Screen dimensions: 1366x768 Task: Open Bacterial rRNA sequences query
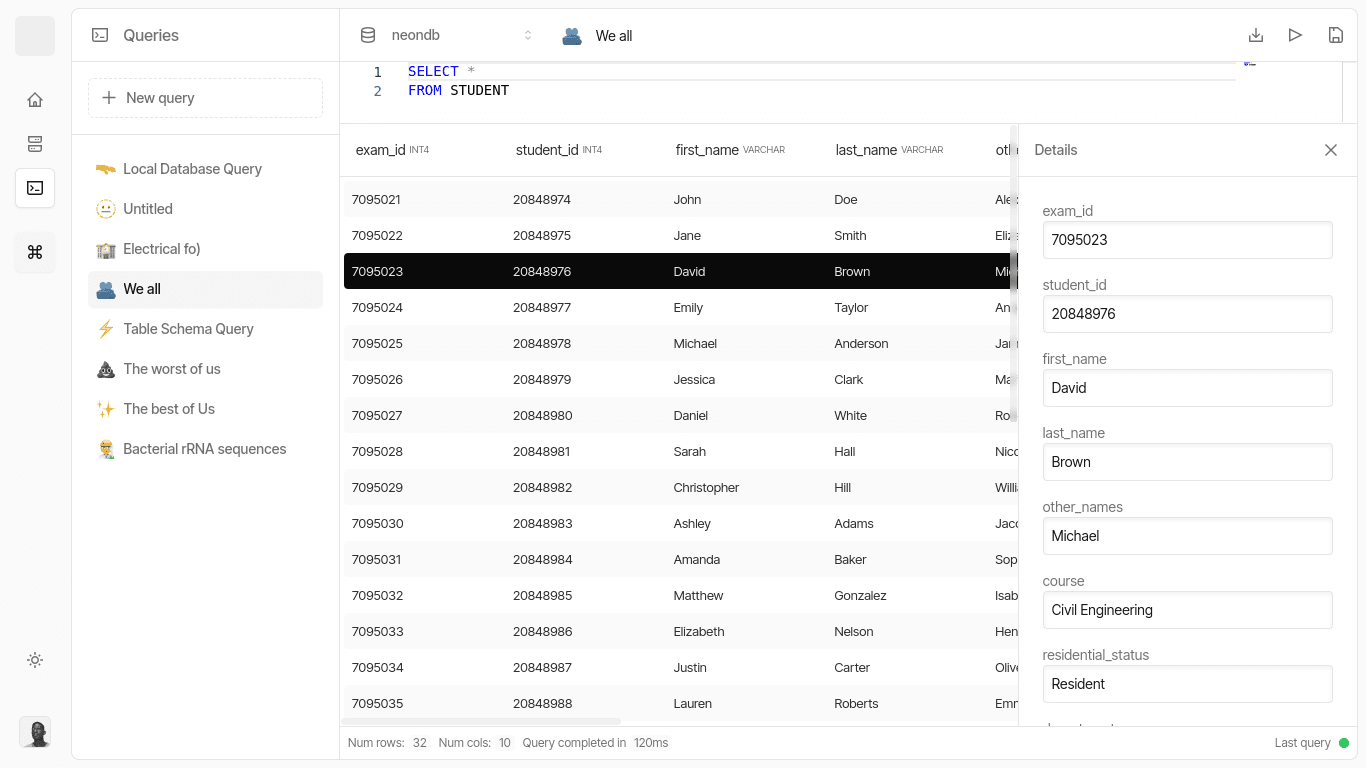click(205, 449)
